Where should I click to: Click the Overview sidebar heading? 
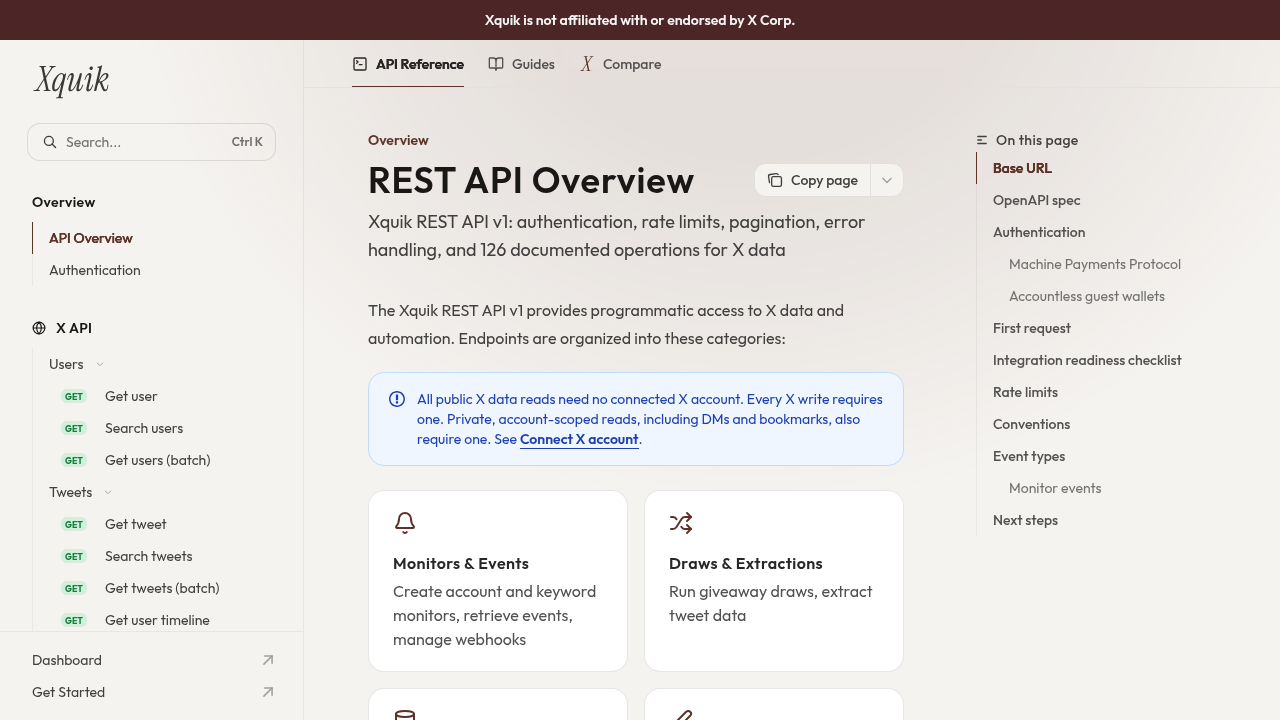click(x=63, y=202)
